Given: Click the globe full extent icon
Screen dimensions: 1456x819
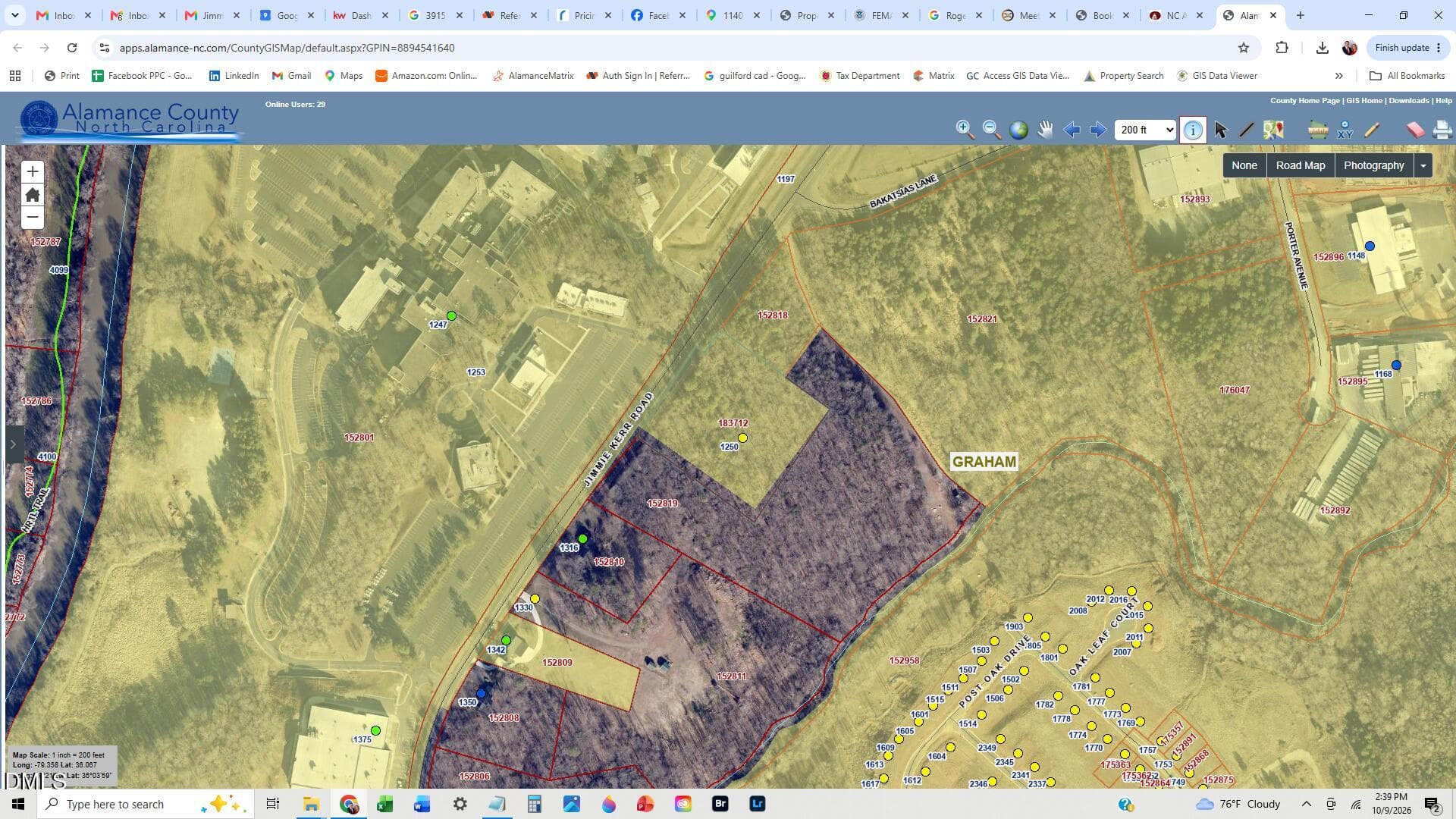Looking at the screenshot, I should click(1018, 130).
